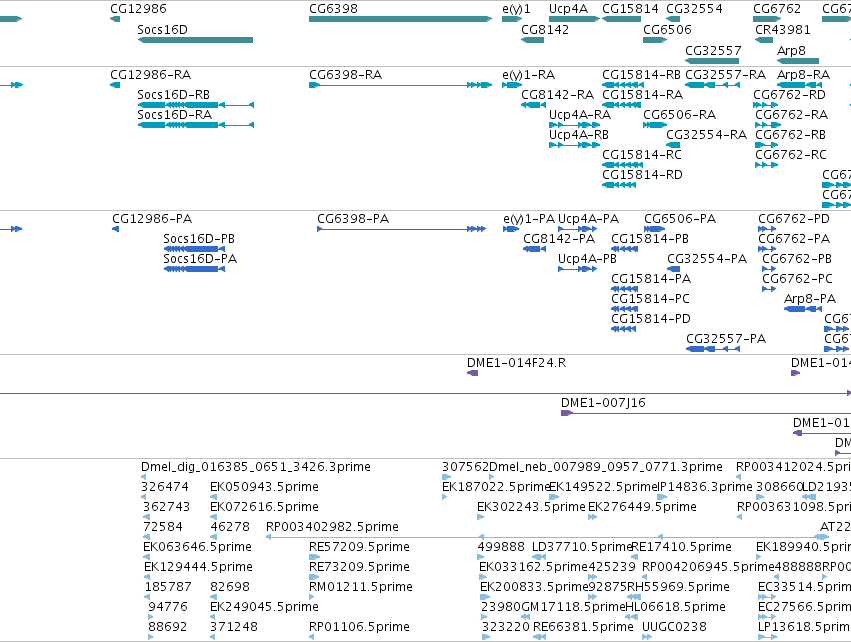Click the CG12986 gene label
The width and height of the screenshot is (851, 642).
(138, 9)
